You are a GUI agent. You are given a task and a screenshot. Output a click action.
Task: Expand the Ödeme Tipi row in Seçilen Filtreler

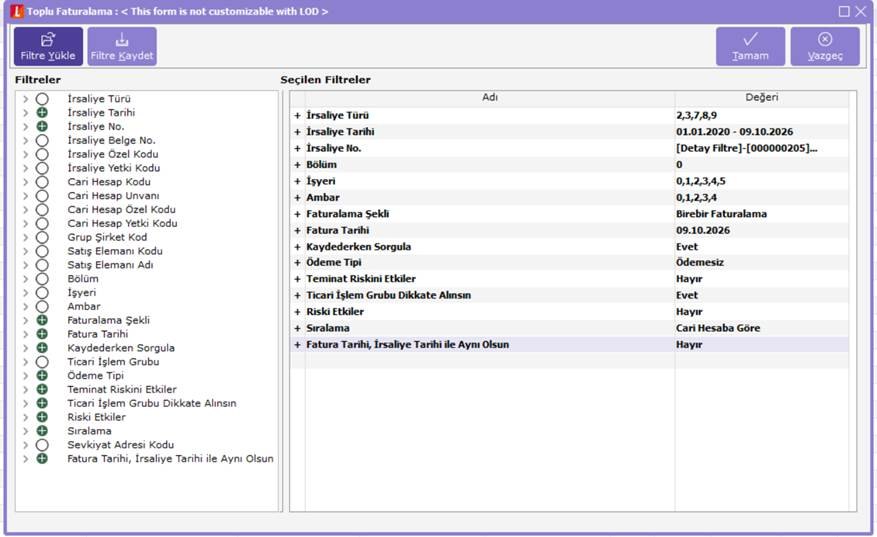pos(298,263)
